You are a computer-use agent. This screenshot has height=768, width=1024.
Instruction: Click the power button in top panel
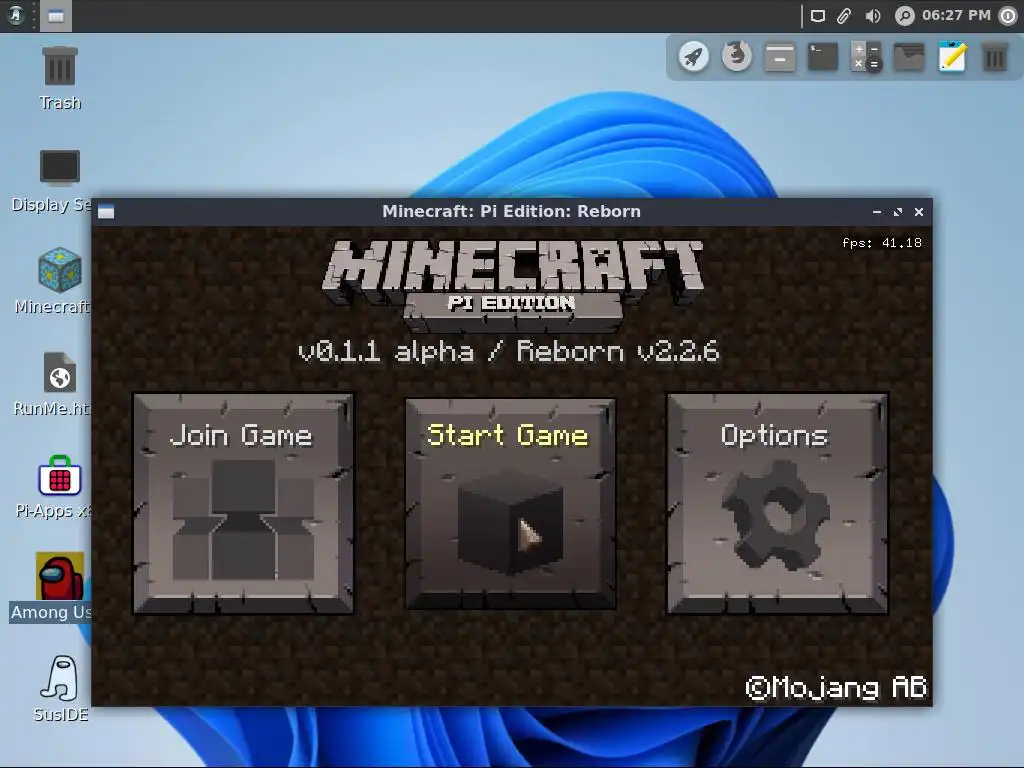coord(1009,16)
